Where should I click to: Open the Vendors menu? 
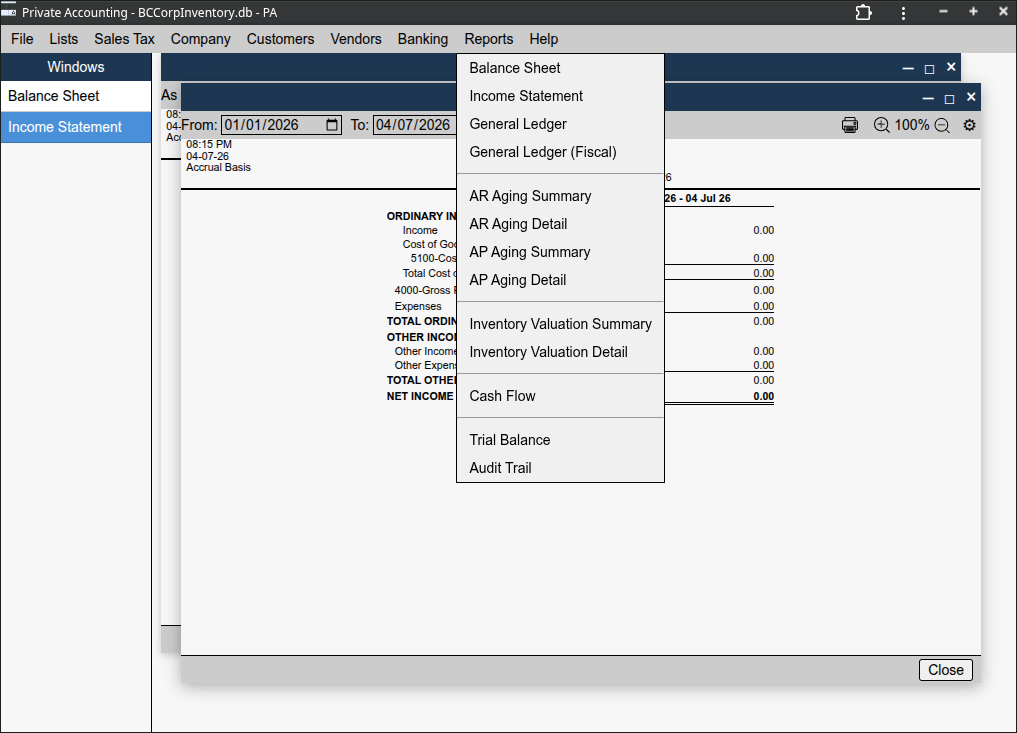point(355,39)
